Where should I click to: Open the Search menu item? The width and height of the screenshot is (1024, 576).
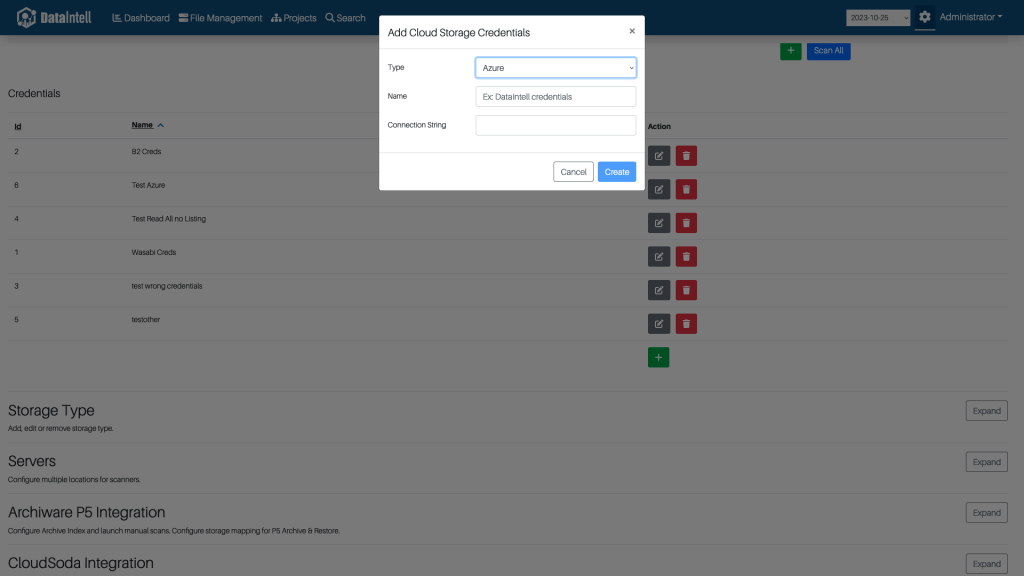point(345,18)
